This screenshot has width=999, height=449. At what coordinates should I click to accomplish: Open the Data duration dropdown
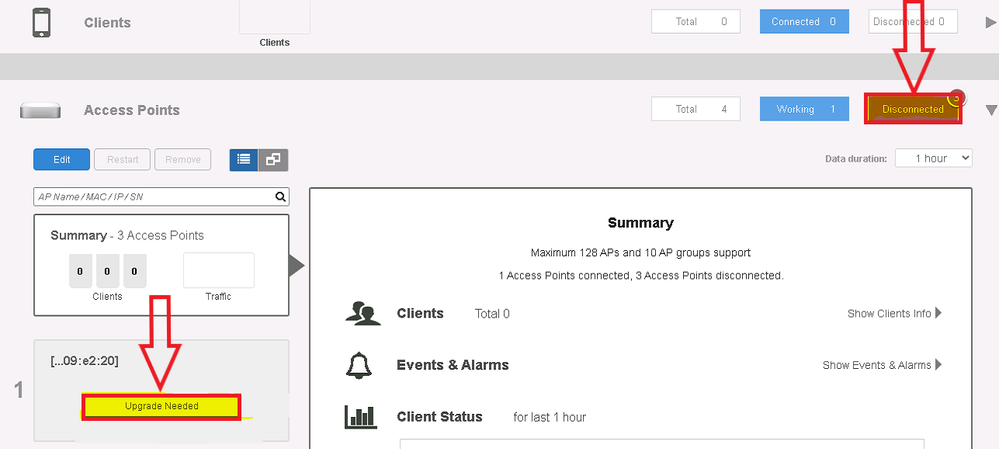point(932,158)
